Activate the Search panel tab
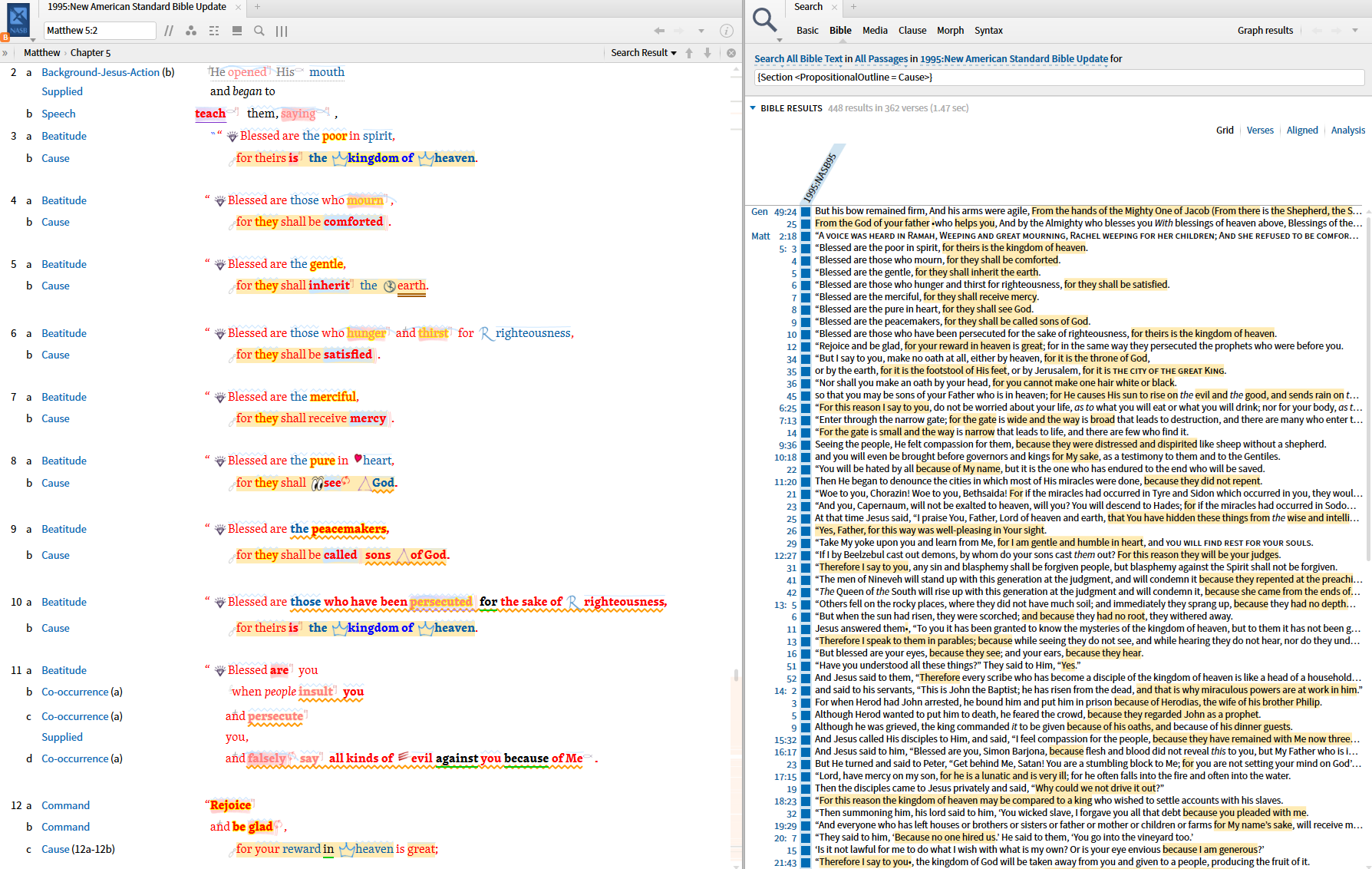Image resolution: width=1372 pixels, height=869 pixels. [x=808, y=7]
